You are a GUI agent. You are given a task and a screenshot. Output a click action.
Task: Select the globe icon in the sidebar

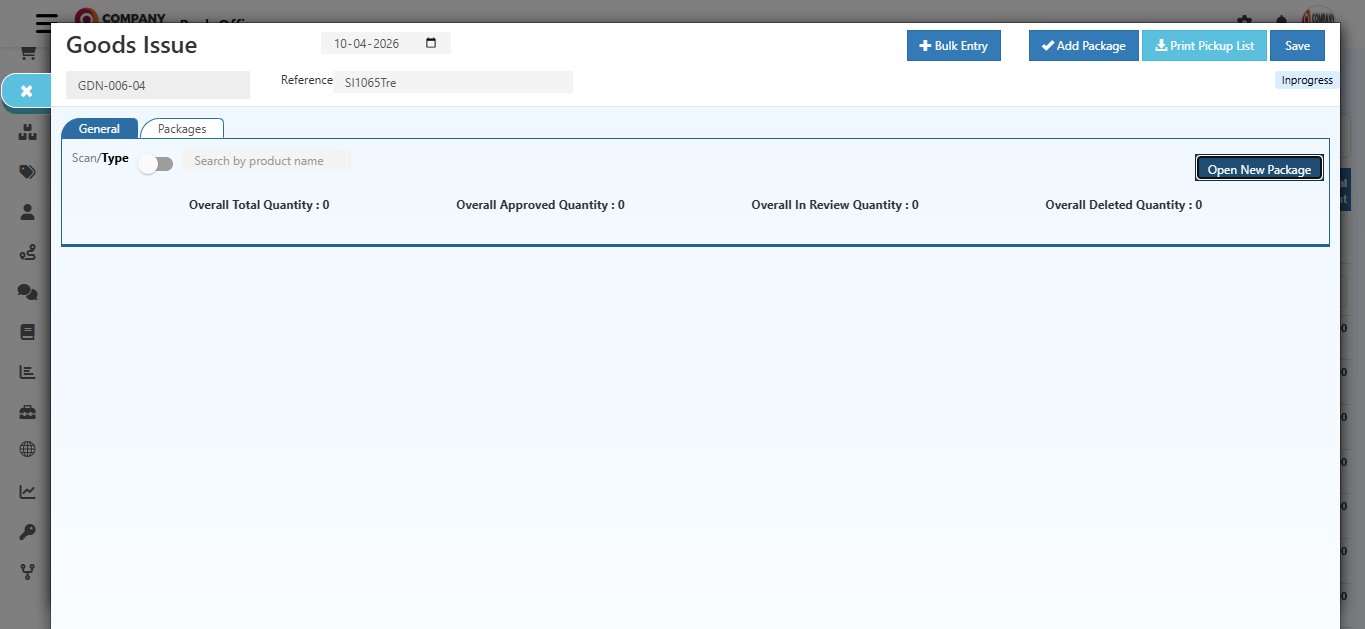(26, 451)
